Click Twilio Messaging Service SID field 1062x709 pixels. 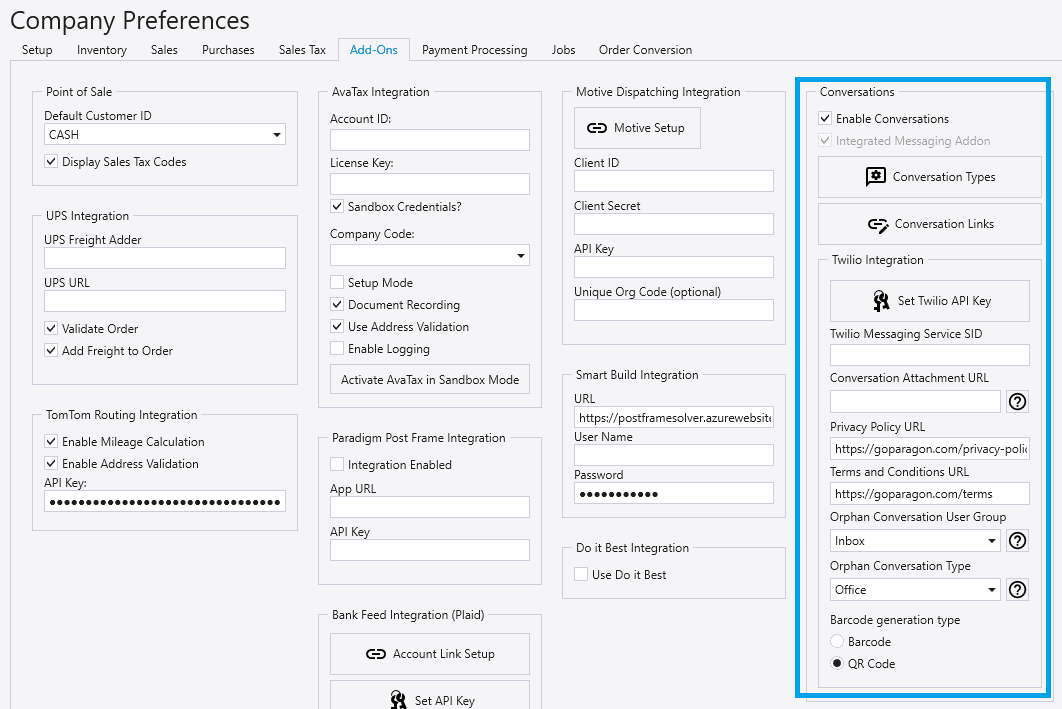(x=929, y=355)
